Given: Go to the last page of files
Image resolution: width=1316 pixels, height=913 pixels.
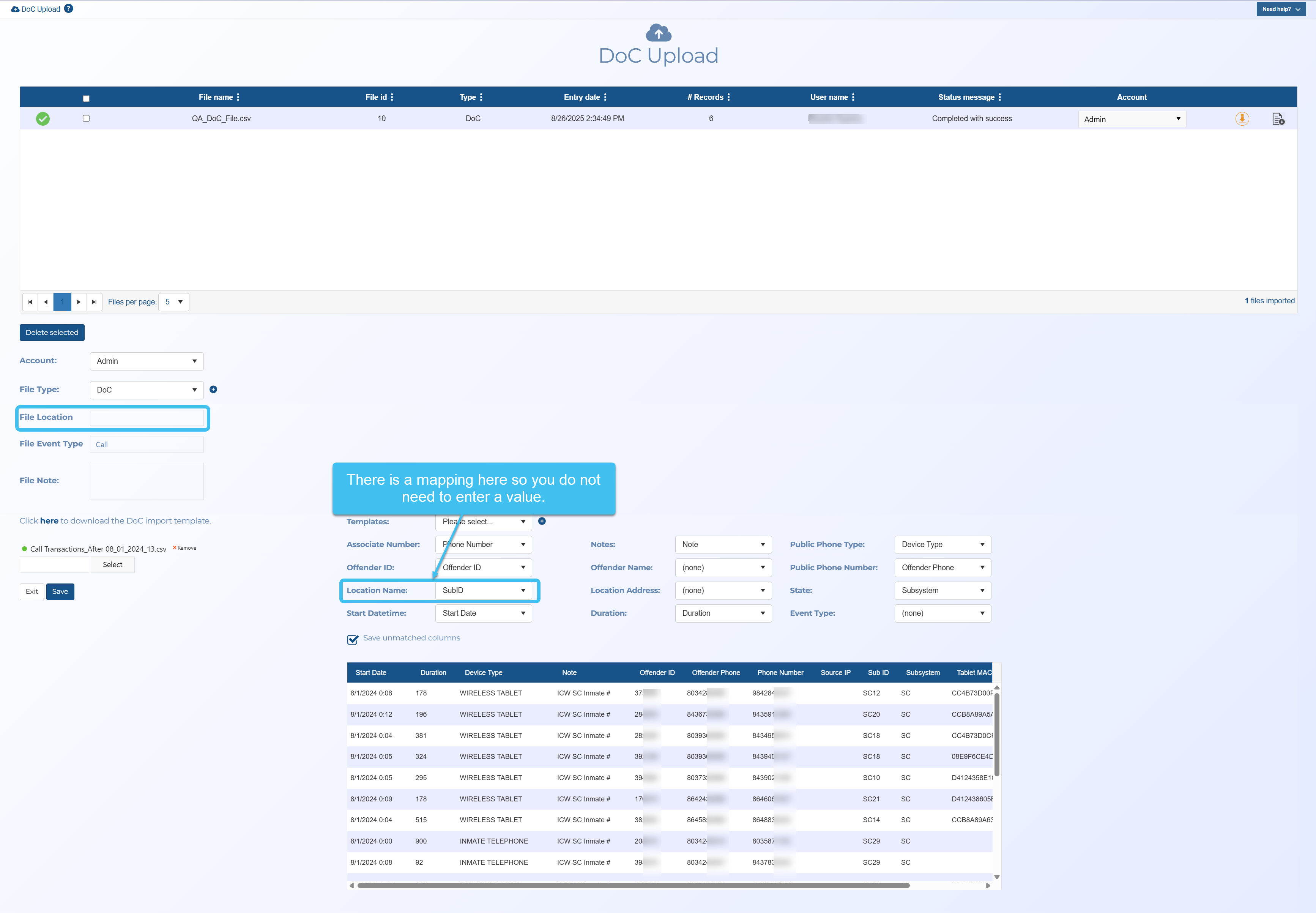Looking at the screenshot, I should [95, 302].
